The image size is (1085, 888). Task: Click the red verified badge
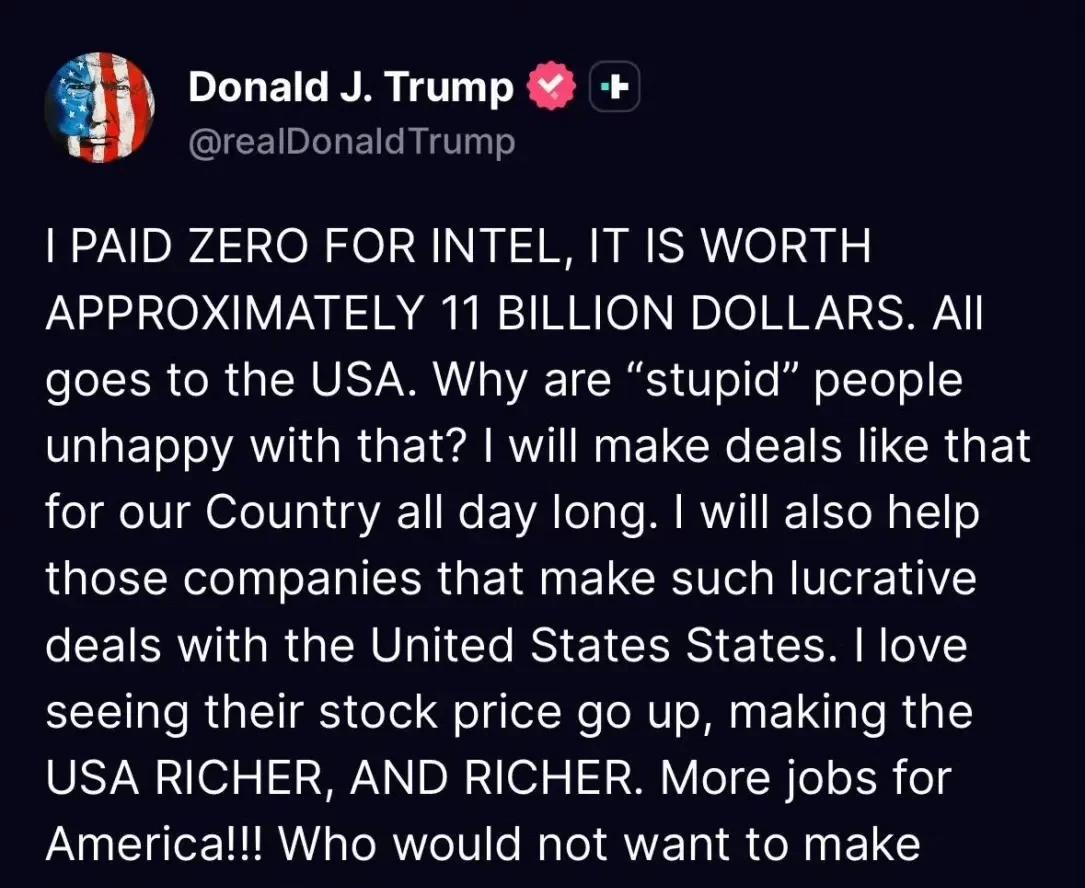(x=551, y=89)
